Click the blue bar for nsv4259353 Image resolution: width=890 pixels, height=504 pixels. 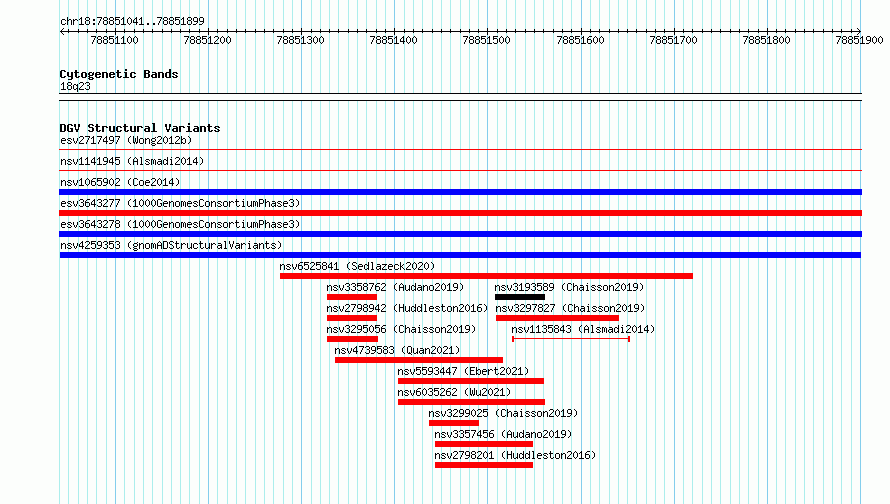click(x=460, y=255)
